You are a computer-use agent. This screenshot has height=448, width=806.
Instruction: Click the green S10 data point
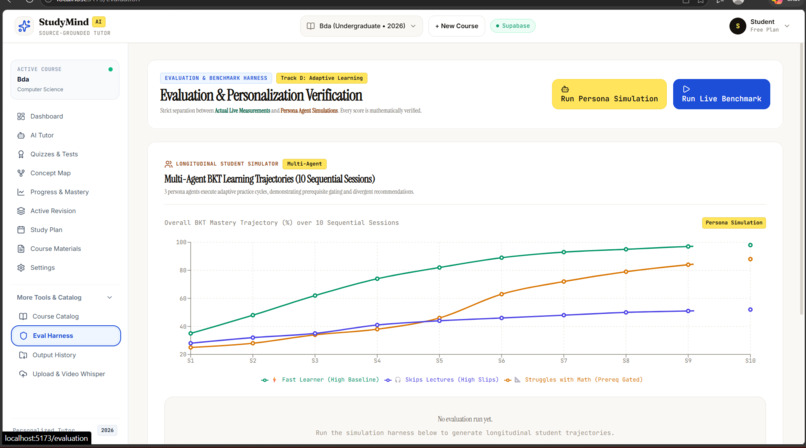(x=750, y=245)
